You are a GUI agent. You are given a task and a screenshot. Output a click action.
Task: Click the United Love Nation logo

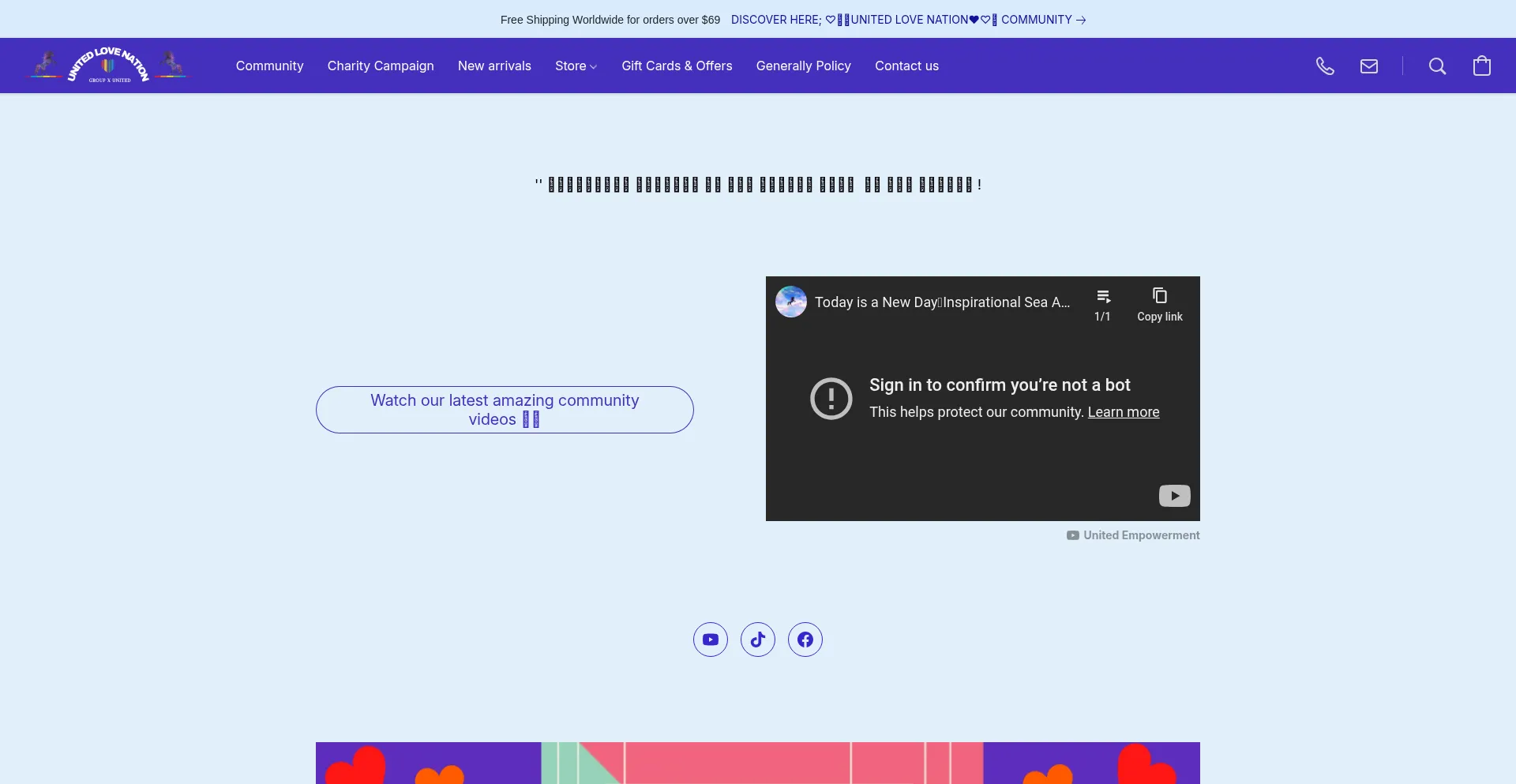(x=109, y=66)
